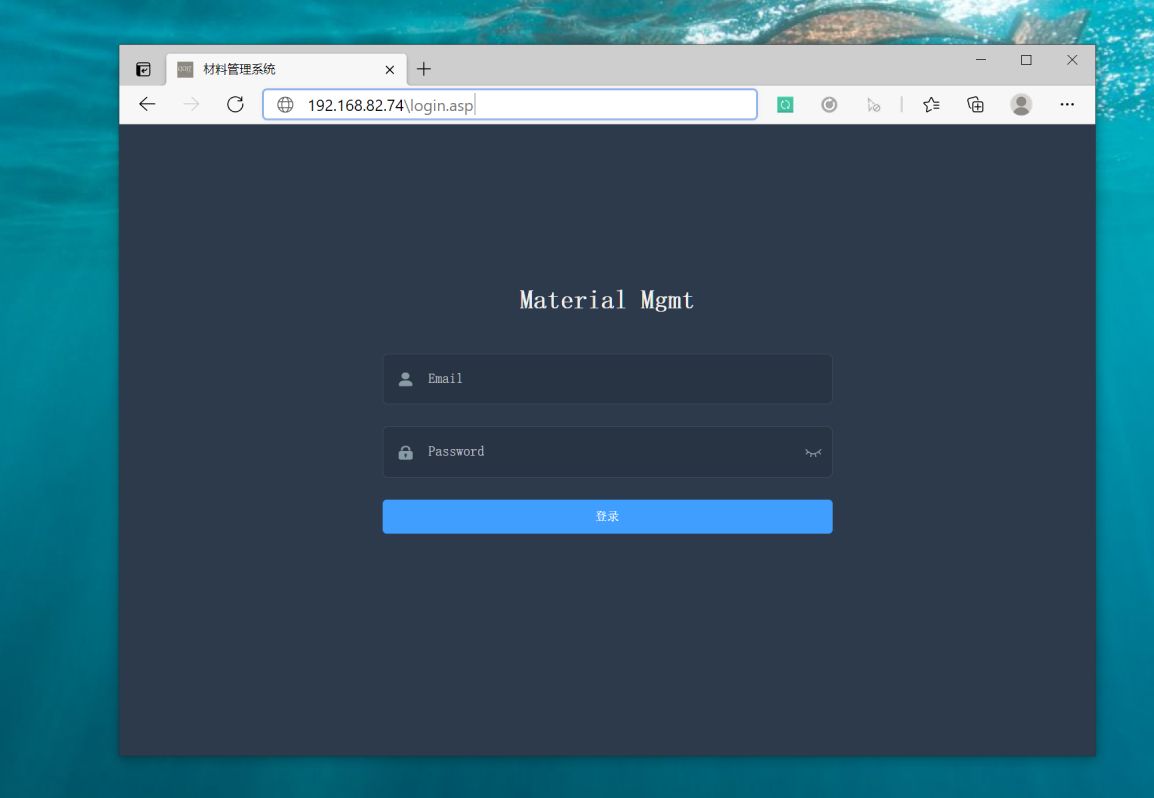1154x798 pixels.
Task: Open the Collections icon
Action: click(975, 105)
